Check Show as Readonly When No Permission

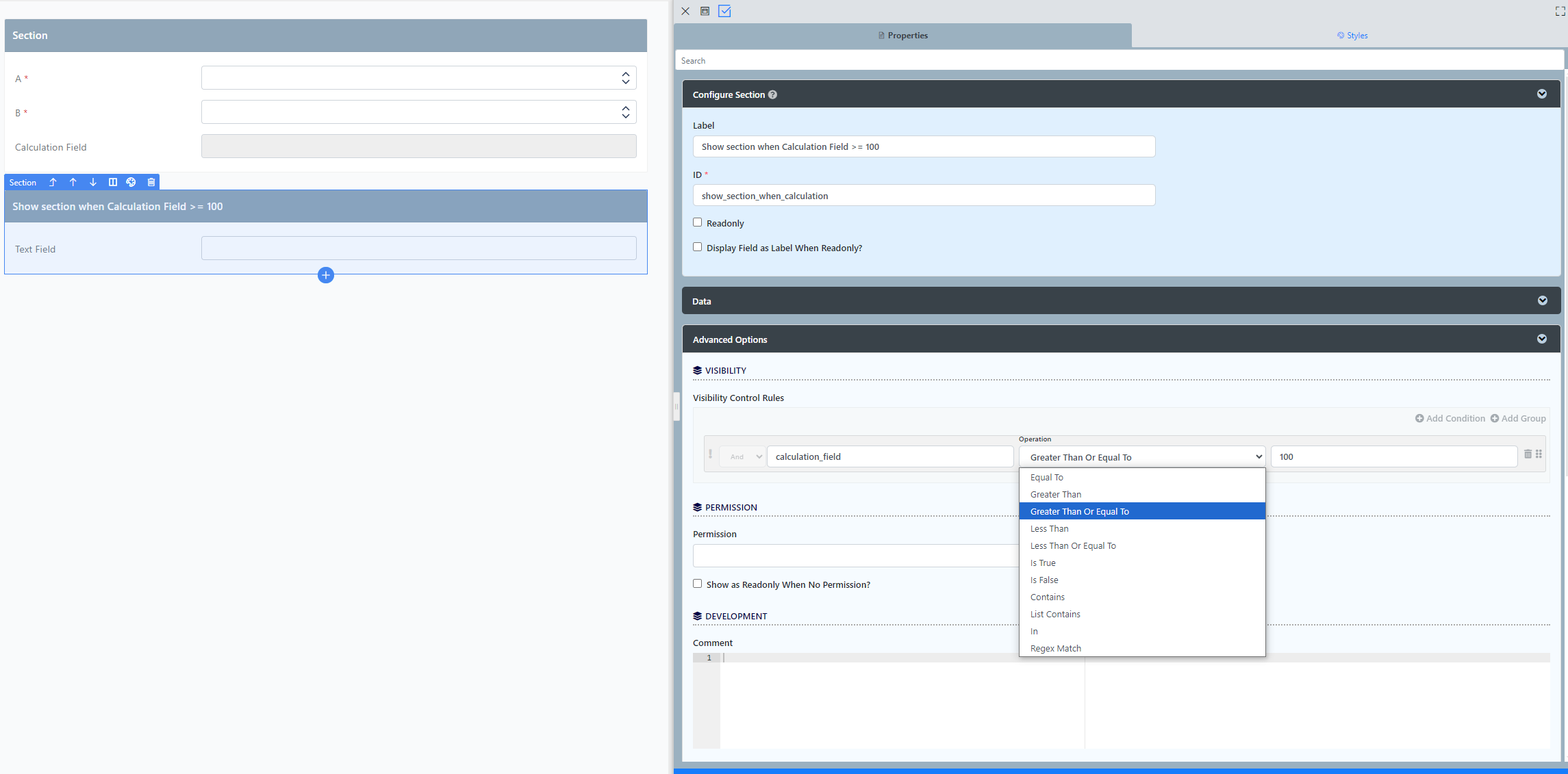click(x=697, y=584)
